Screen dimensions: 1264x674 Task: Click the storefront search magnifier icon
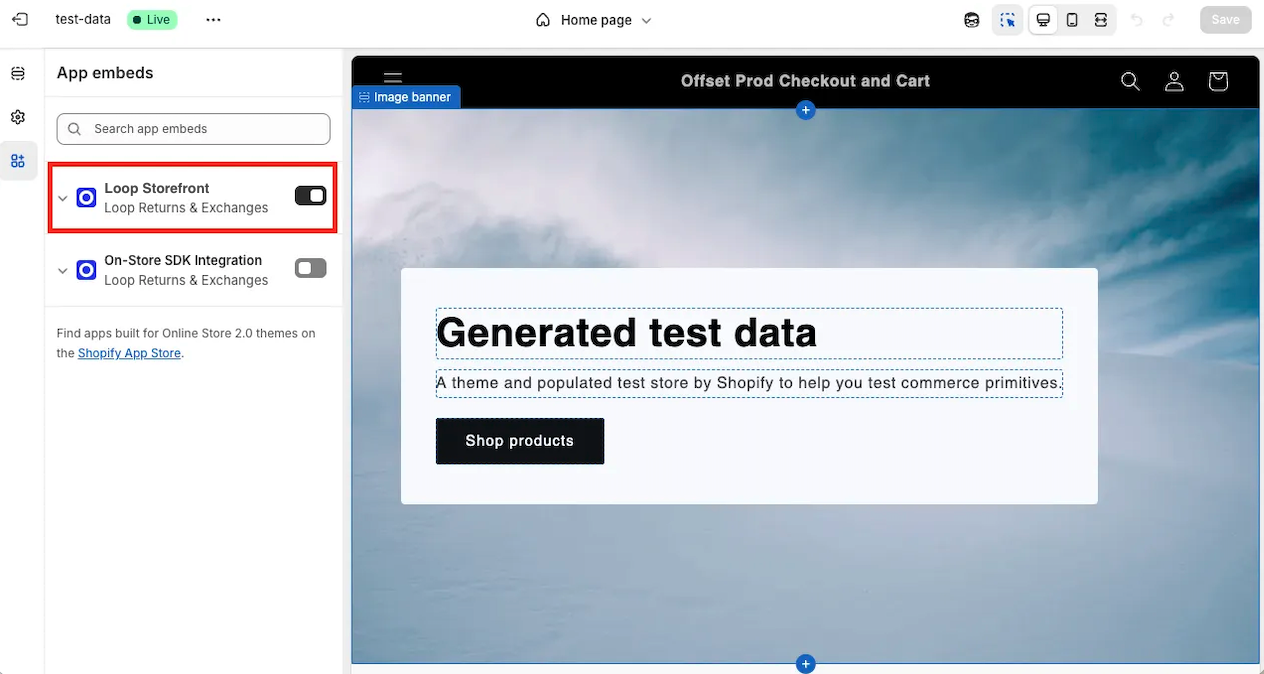click(x=1130, y=81)
